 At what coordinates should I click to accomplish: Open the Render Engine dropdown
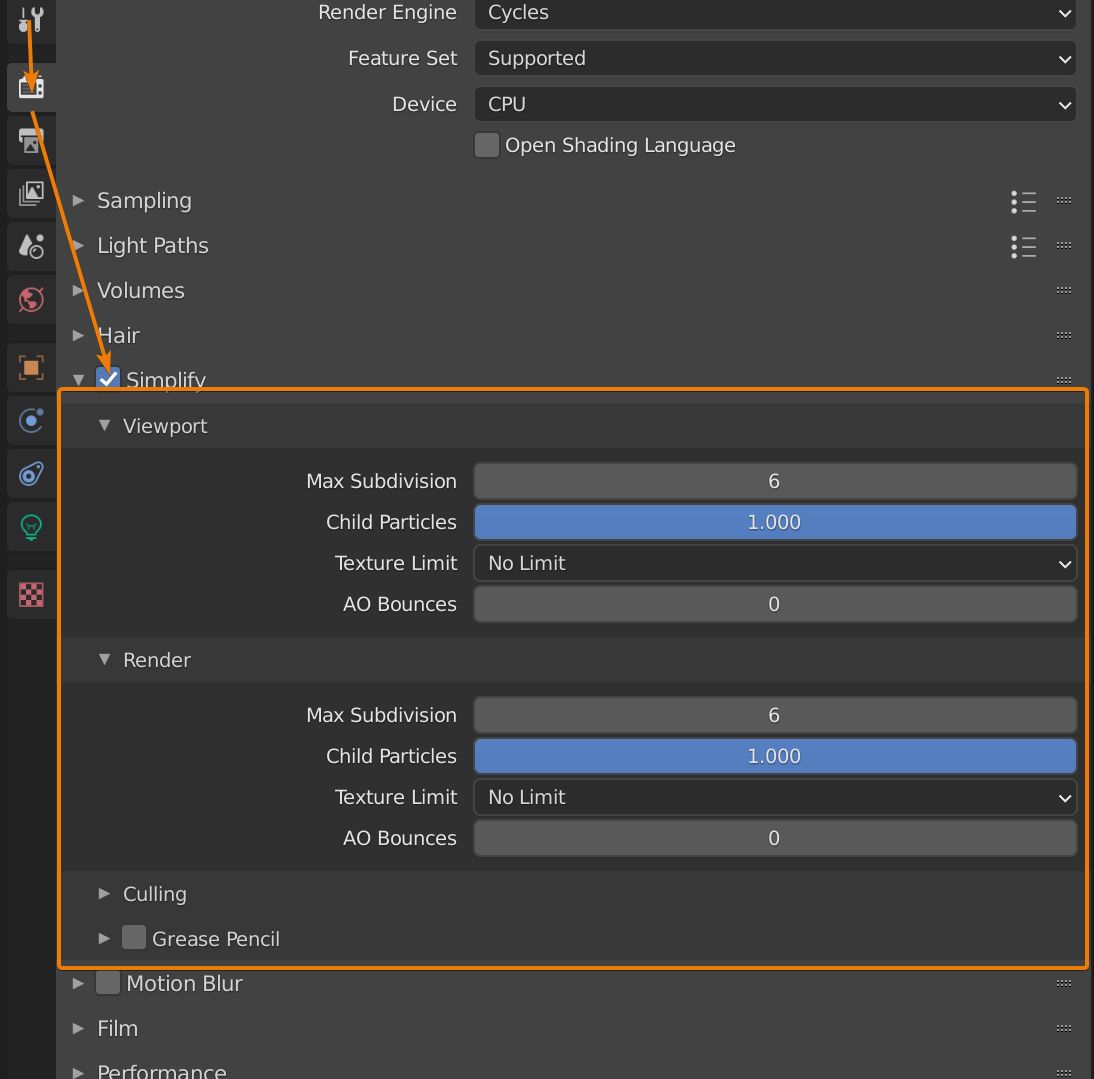tap(775, 13)
